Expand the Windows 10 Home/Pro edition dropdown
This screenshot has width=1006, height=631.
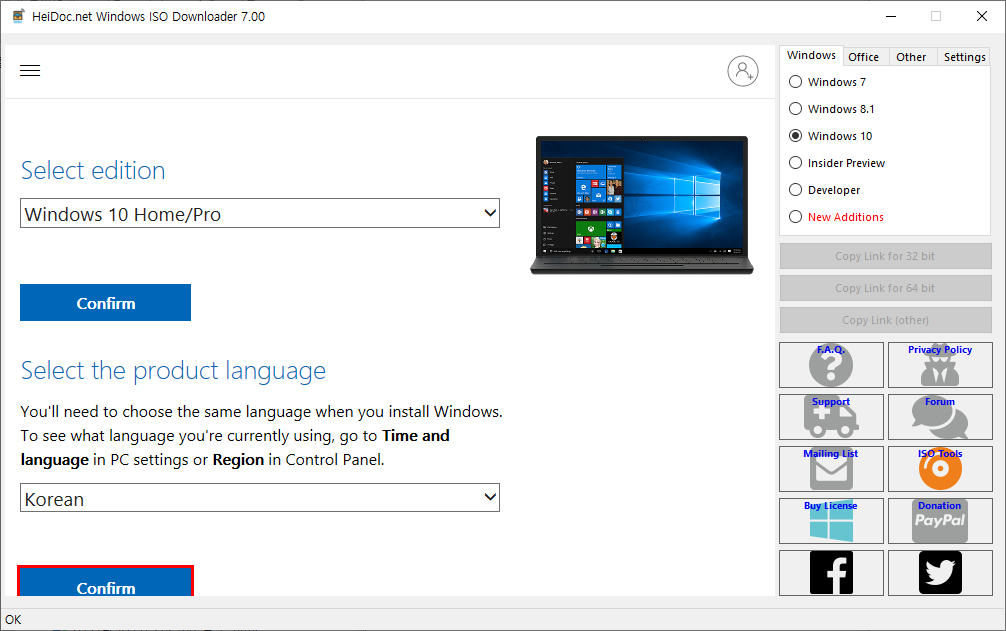[260, 214]
